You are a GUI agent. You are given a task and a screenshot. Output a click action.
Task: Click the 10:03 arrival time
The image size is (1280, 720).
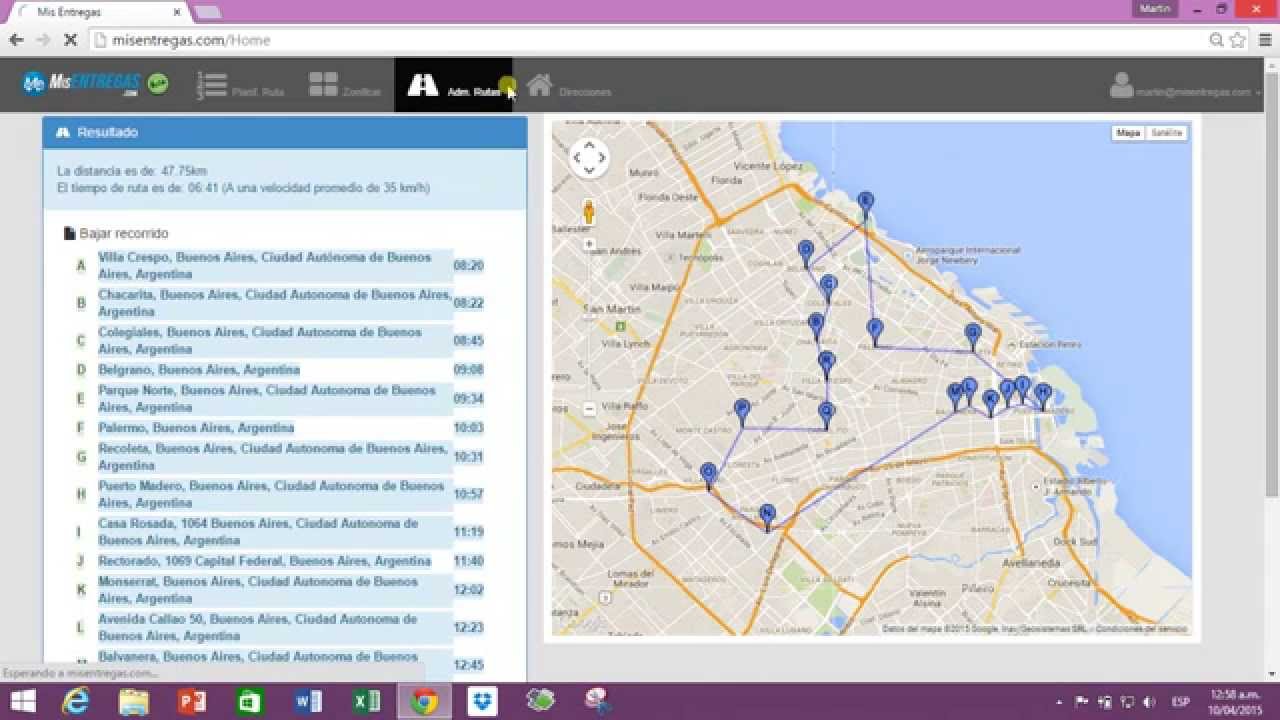pos(468,428)
